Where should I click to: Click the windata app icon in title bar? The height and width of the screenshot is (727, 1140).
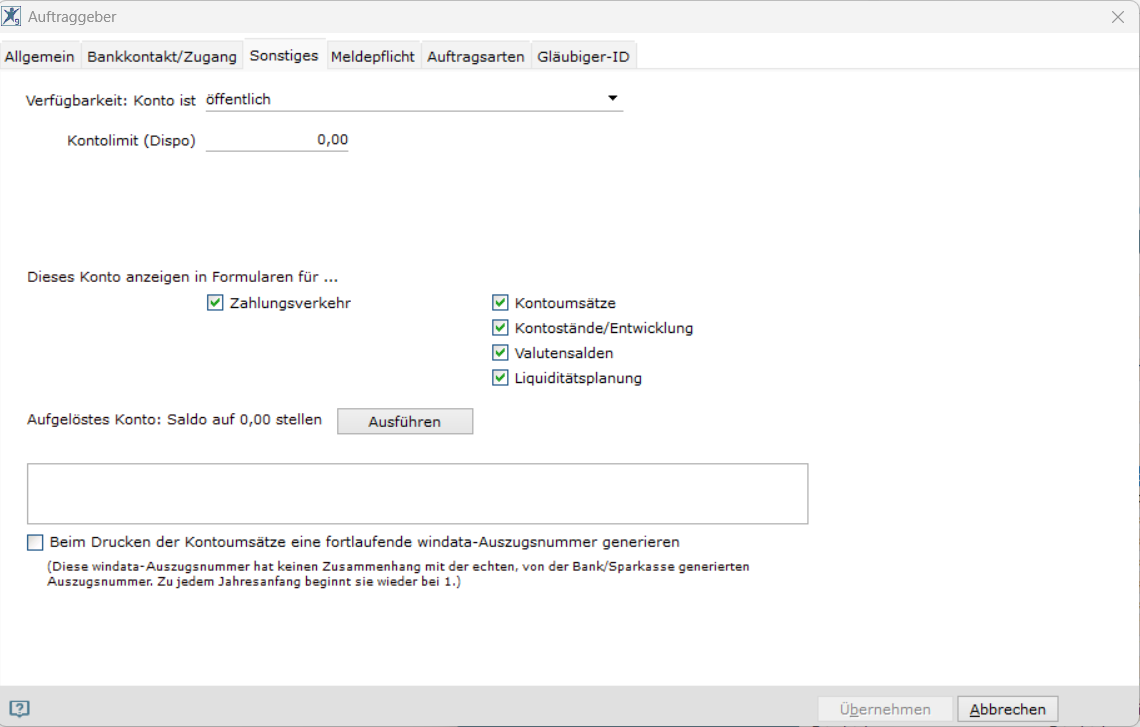point(12,16)
